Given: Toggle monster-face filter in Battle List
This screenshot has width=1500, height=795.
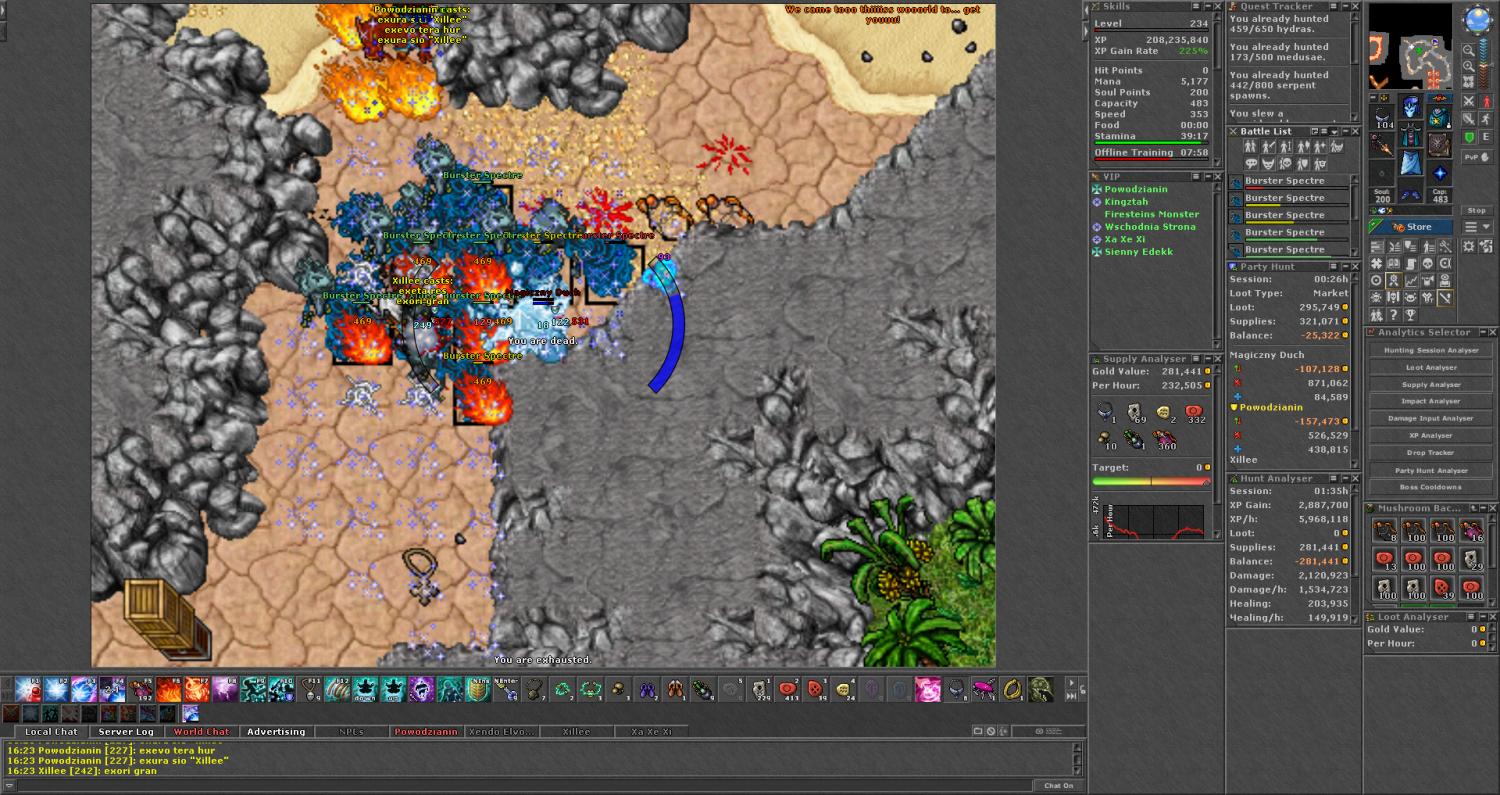Looking at the screenshot, I should click(x=1268, y=163).
